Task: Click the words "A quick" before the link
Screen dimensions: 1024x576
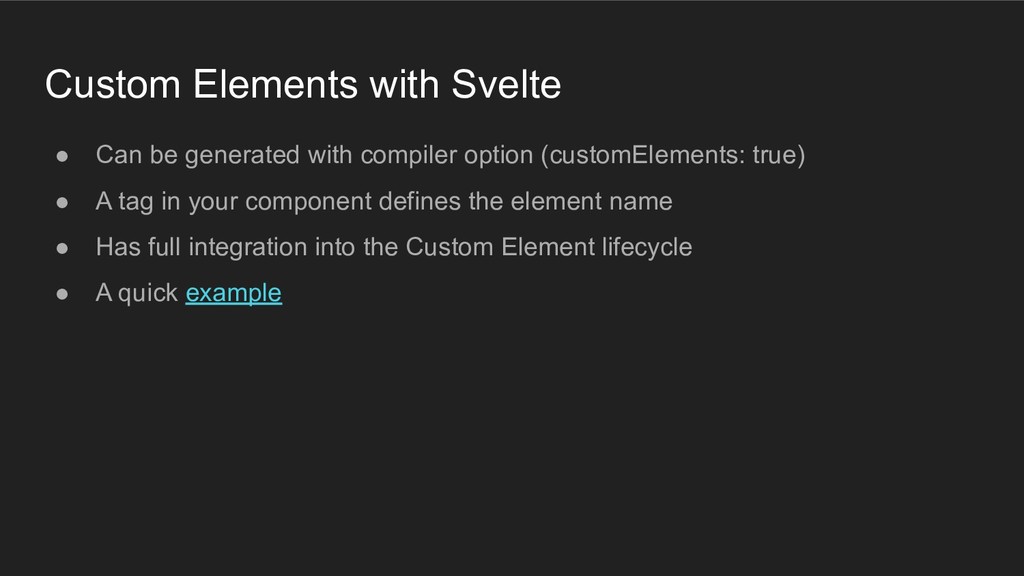Action: 136,293
